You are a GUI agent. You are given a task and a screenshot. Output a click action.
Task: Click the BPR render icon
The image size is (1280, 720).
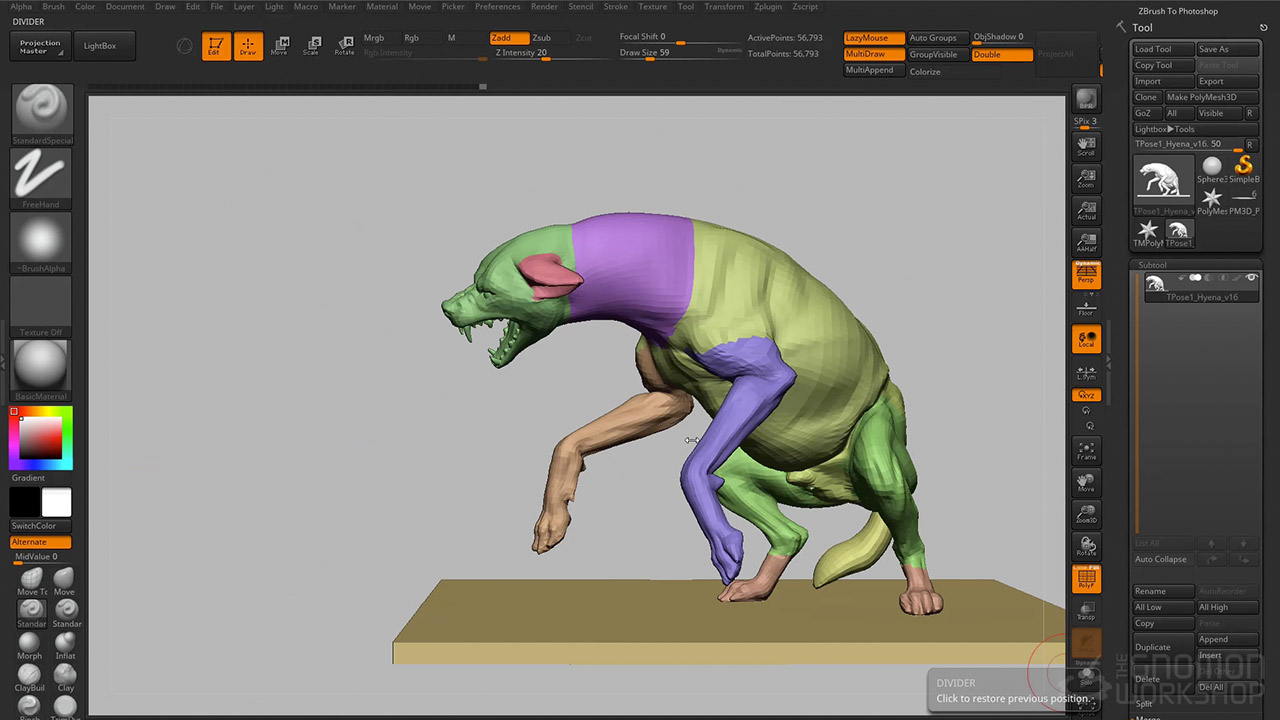1086,99
